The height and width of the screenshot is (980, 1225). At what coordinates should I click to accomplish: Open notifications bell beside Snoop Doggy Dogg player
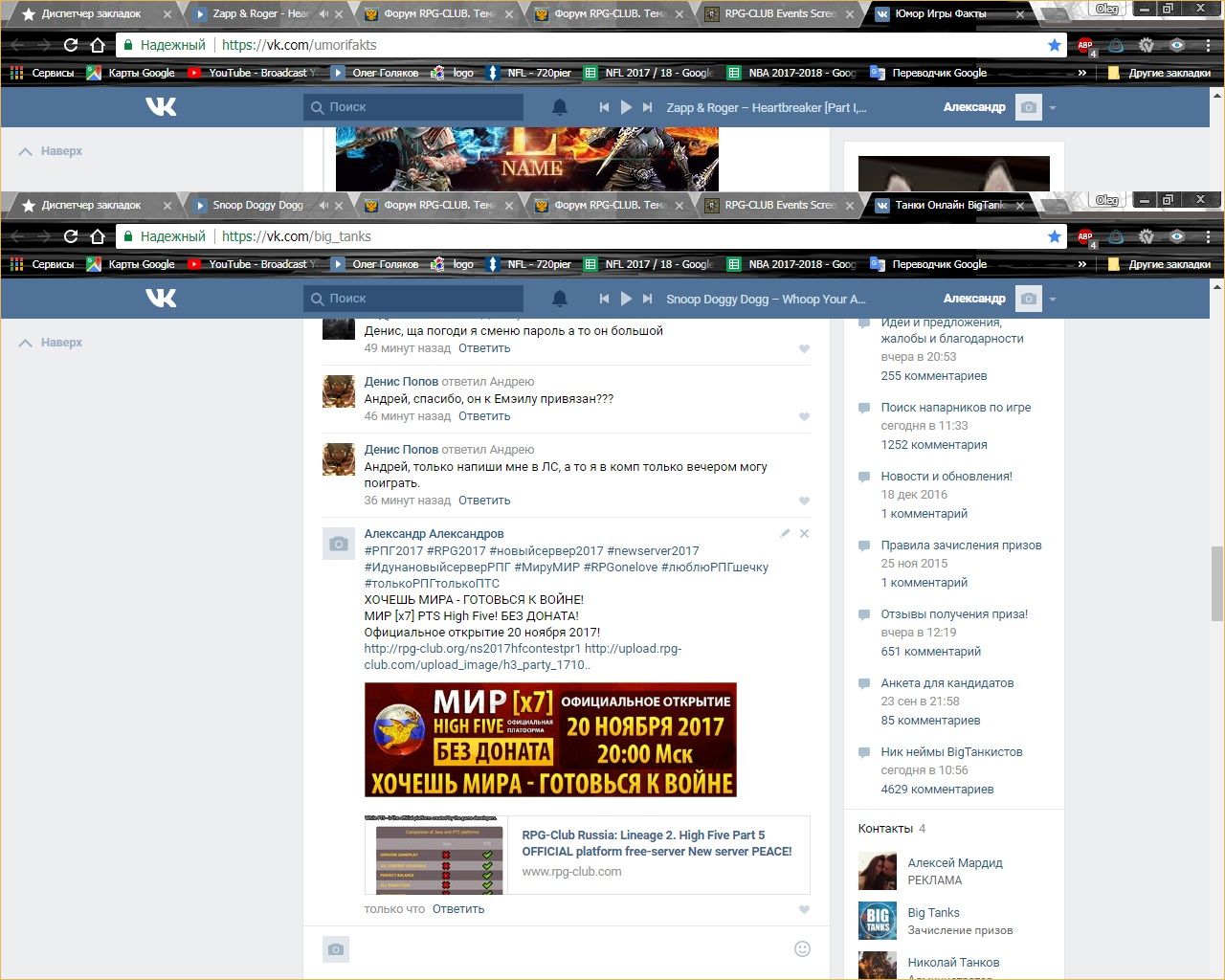tap(560, 299)
